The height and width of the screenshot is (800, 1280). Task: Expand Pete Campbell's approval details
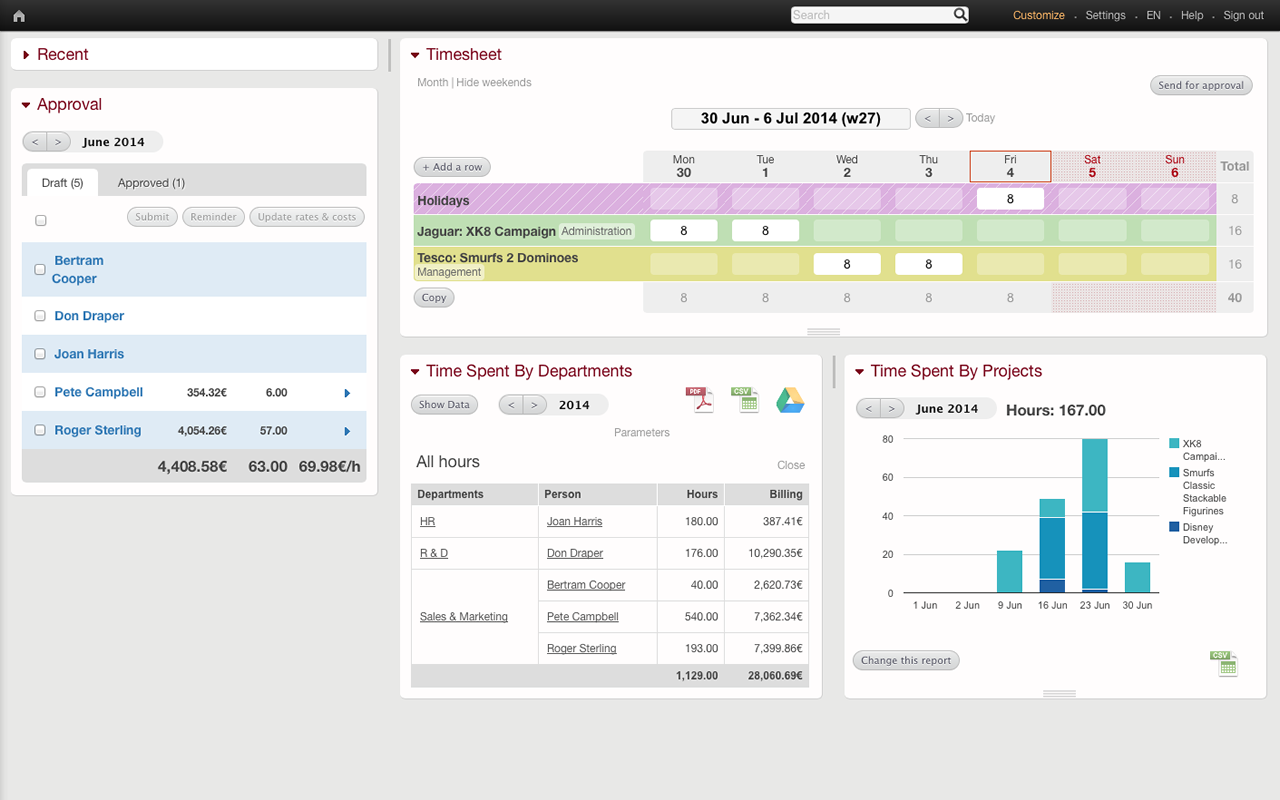coord(347,392)
